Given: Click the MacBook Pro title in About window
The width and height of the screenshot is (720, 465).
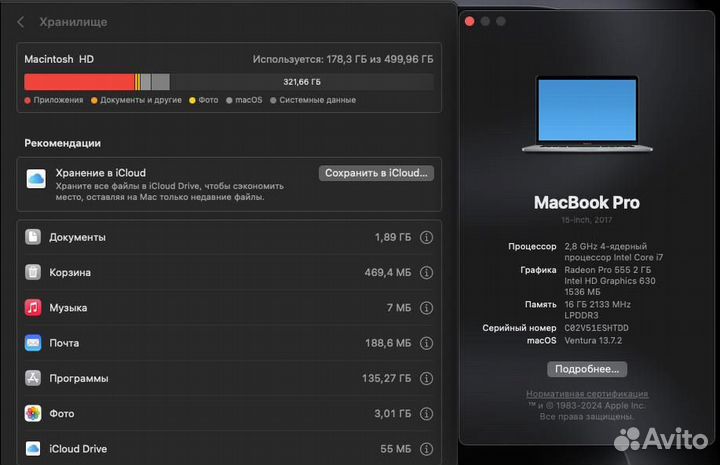Looking at the screenshot, I should [x=587, y=202].
